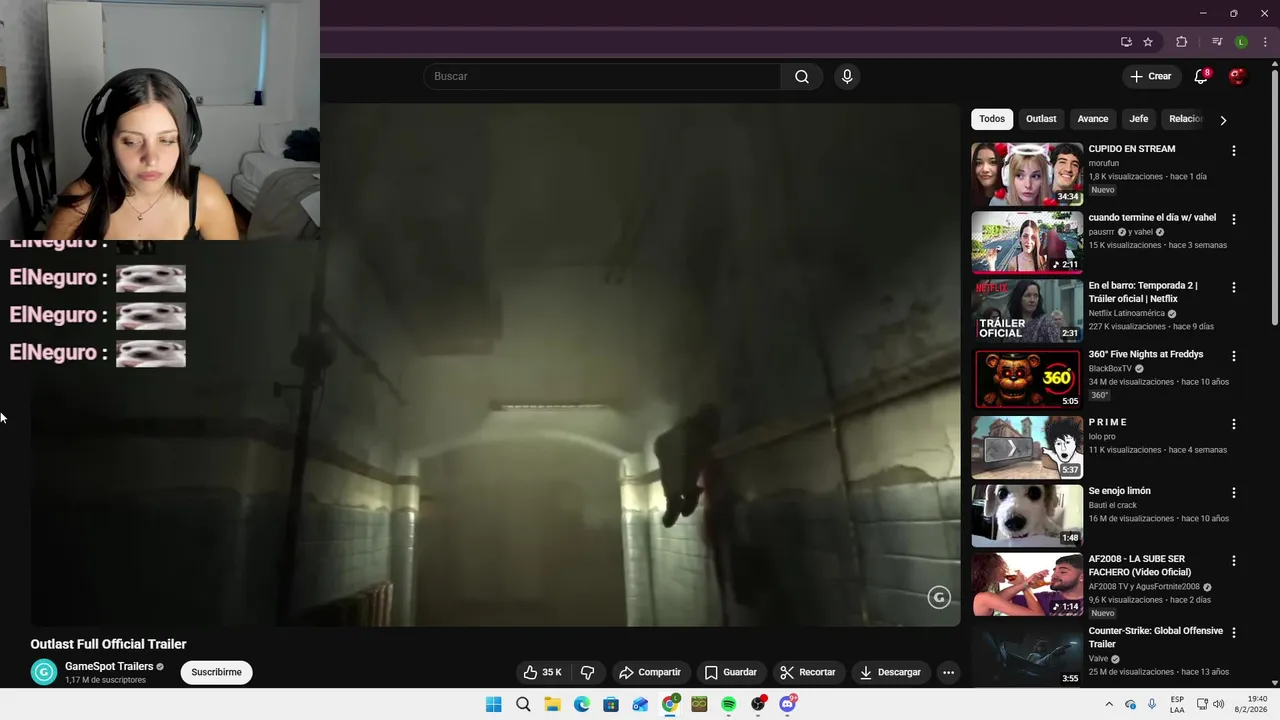Open options menu for P R I M E video

coord(1233,424)
